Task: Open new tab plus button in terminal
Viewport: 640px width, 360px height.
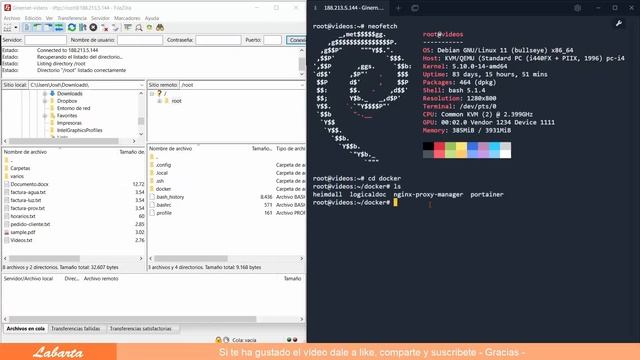Action: pyautogui.click(x=398, y=8)
